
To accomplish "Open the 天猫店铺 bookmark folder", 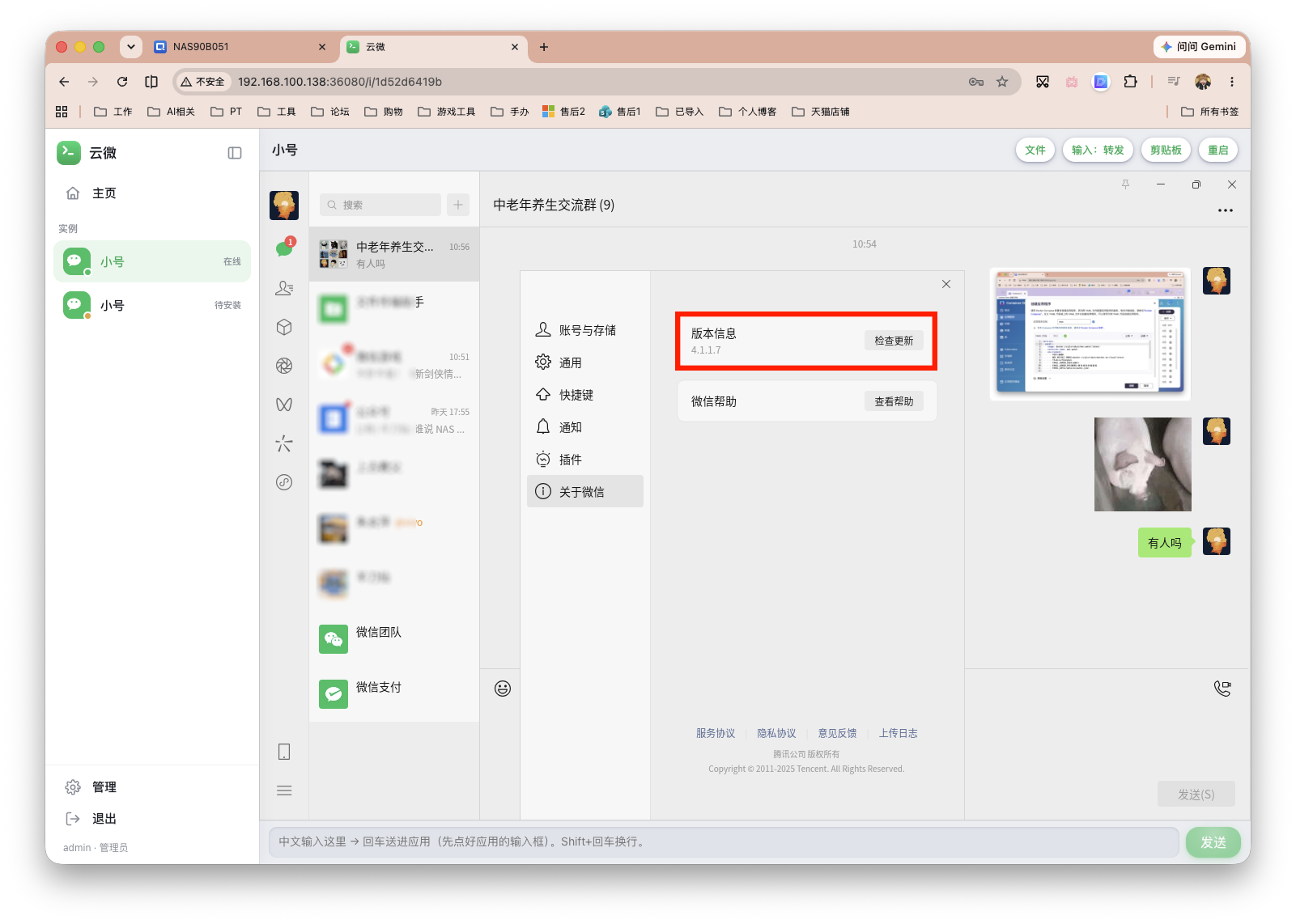I will click(x=821, y=112).
